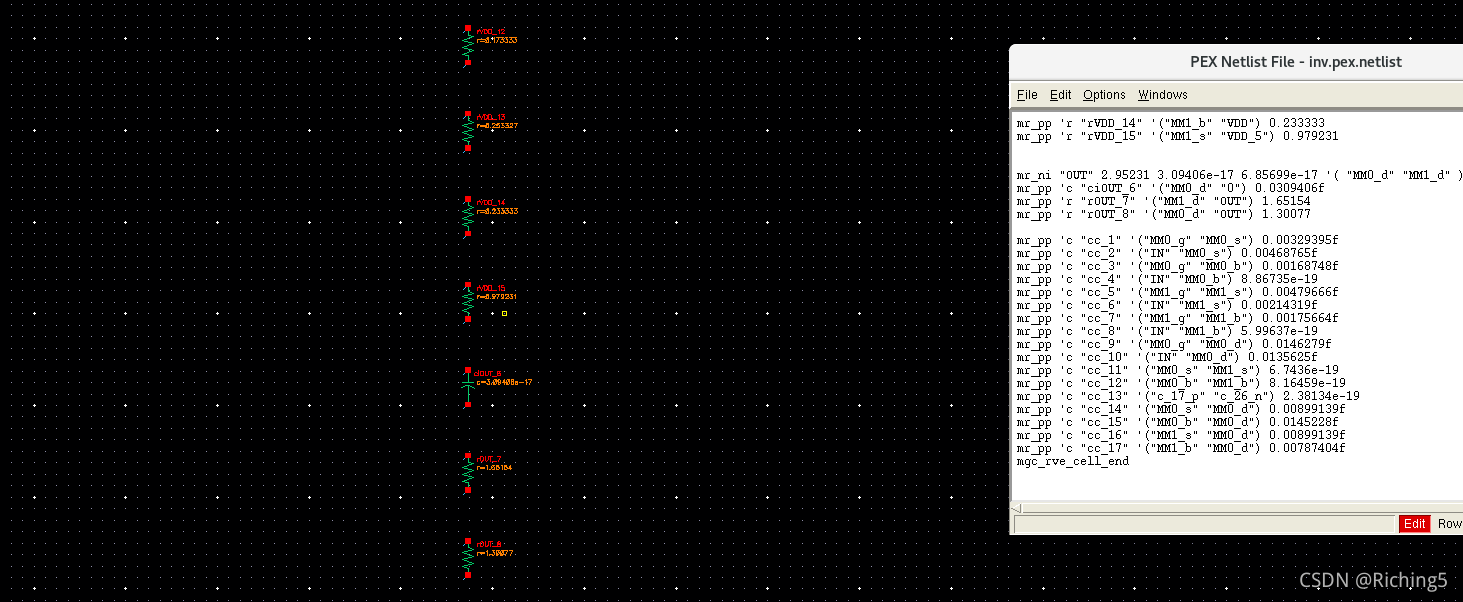Image resolution: width=1463 pixels, height=602 pixels.
Task: Open the Options menu
Action: click(1104, 95)
